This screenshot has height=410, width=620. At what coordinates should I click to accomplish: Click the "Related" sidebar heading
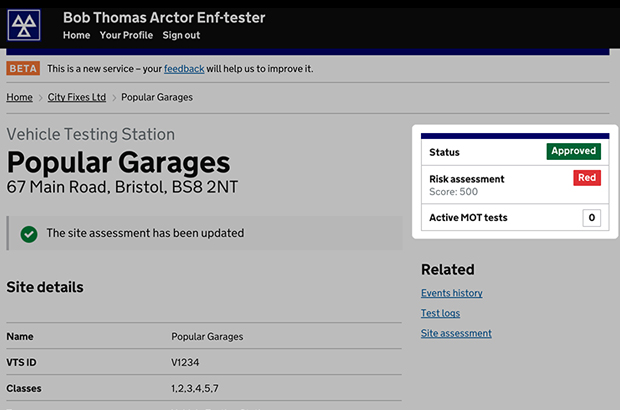click(x=448, y=270)
